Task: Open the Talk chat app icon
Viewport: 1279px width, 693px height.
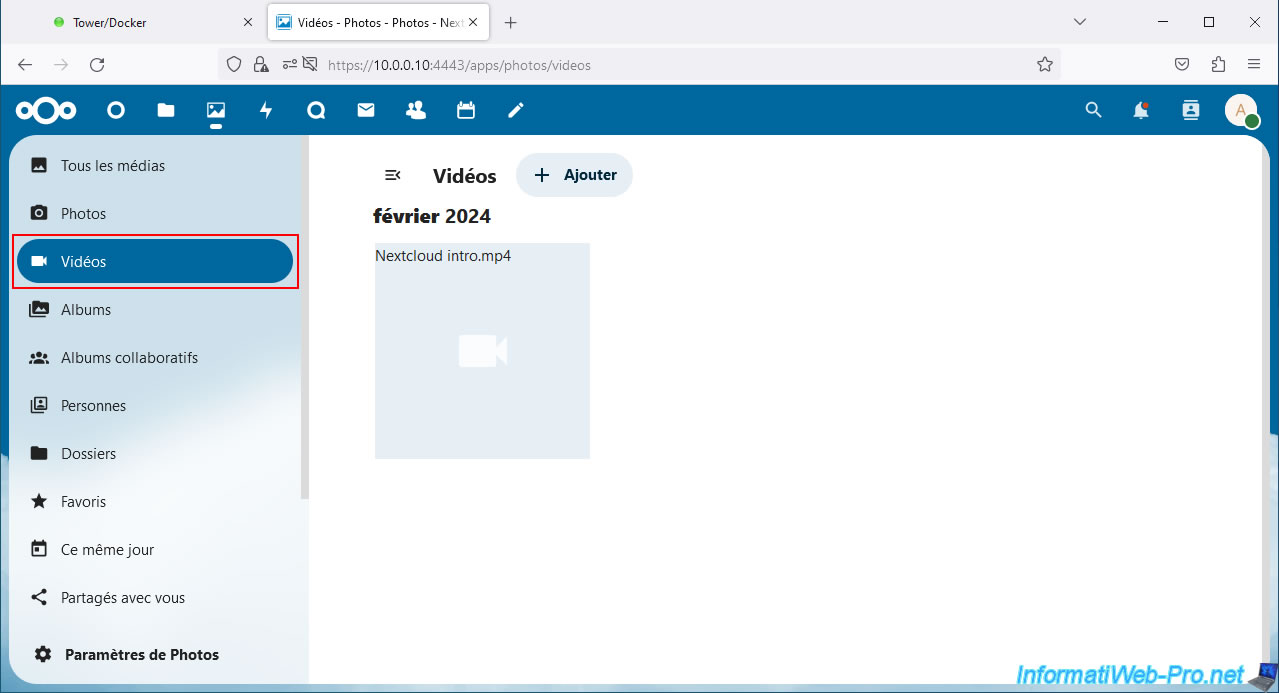Action: tap(316, 111)
